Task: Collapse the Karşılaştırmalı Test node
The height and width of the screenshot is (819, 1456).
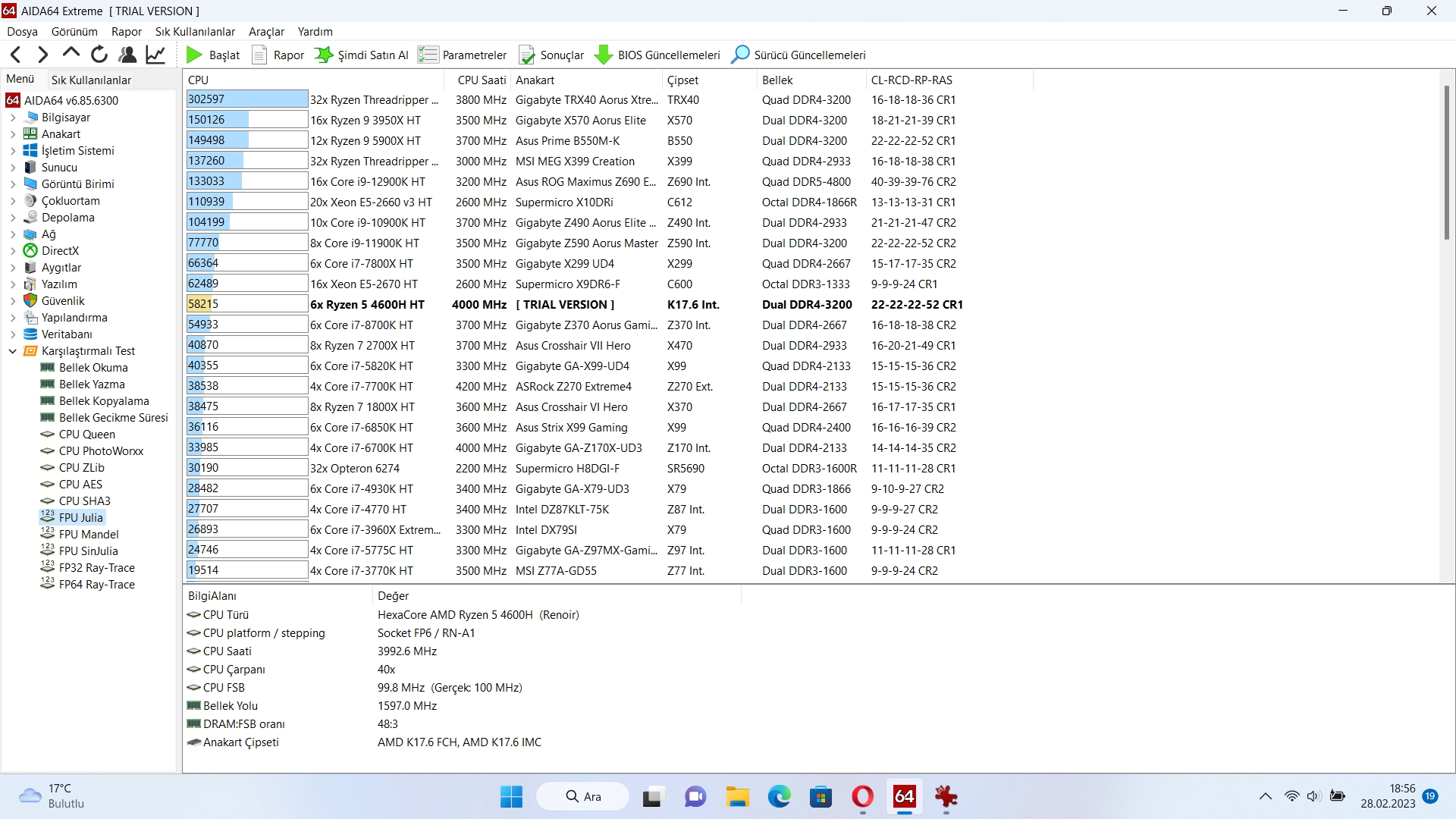Action: (x=13, y=351)
